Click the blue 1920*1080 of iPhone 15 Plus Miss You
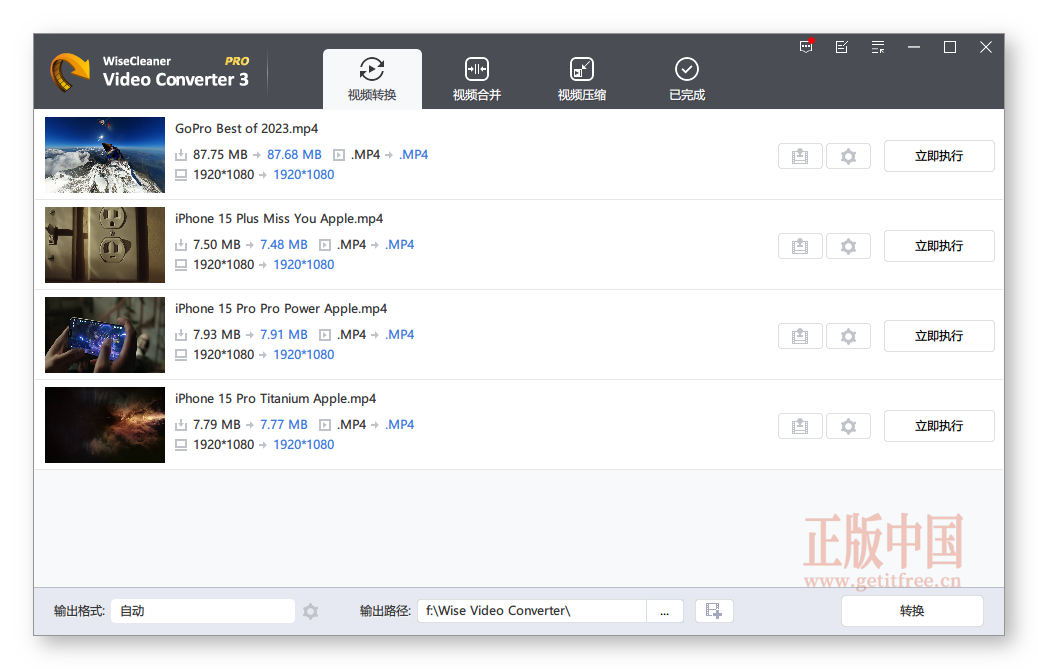Image resolution: width=1038 pixels, height=669 pixels. (x=304, y=265)
